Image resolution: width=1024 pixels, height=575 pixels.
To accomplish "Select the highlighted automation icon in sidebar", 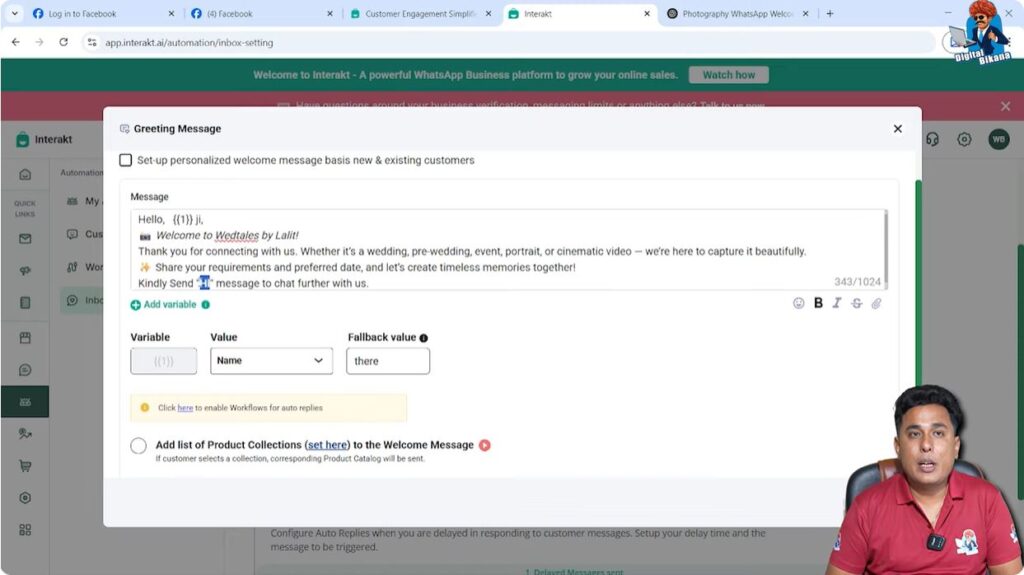I will coord(25,402).
